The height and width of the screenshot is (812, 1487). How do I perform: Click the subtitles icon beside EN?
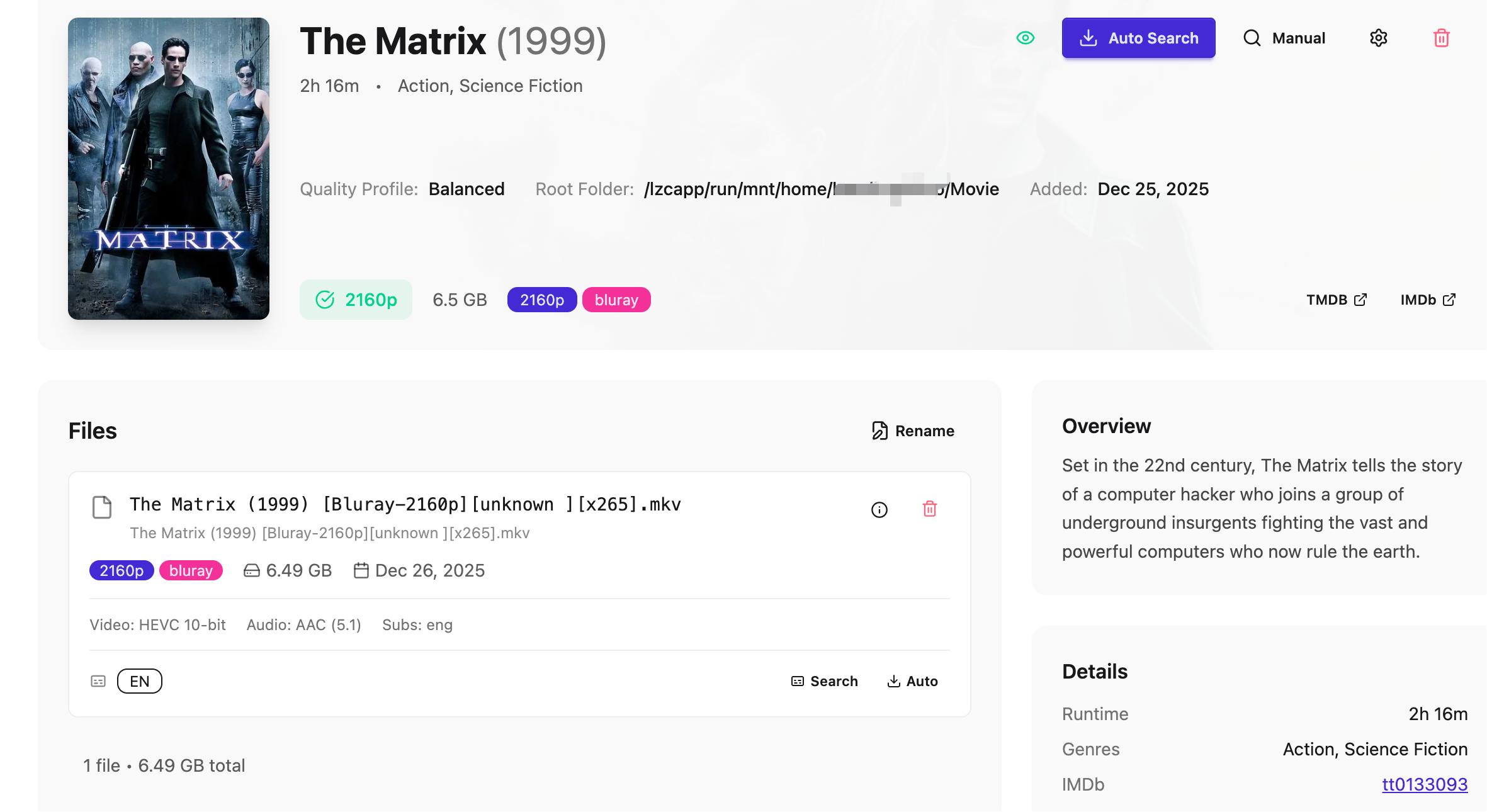[x=98, y=681]
